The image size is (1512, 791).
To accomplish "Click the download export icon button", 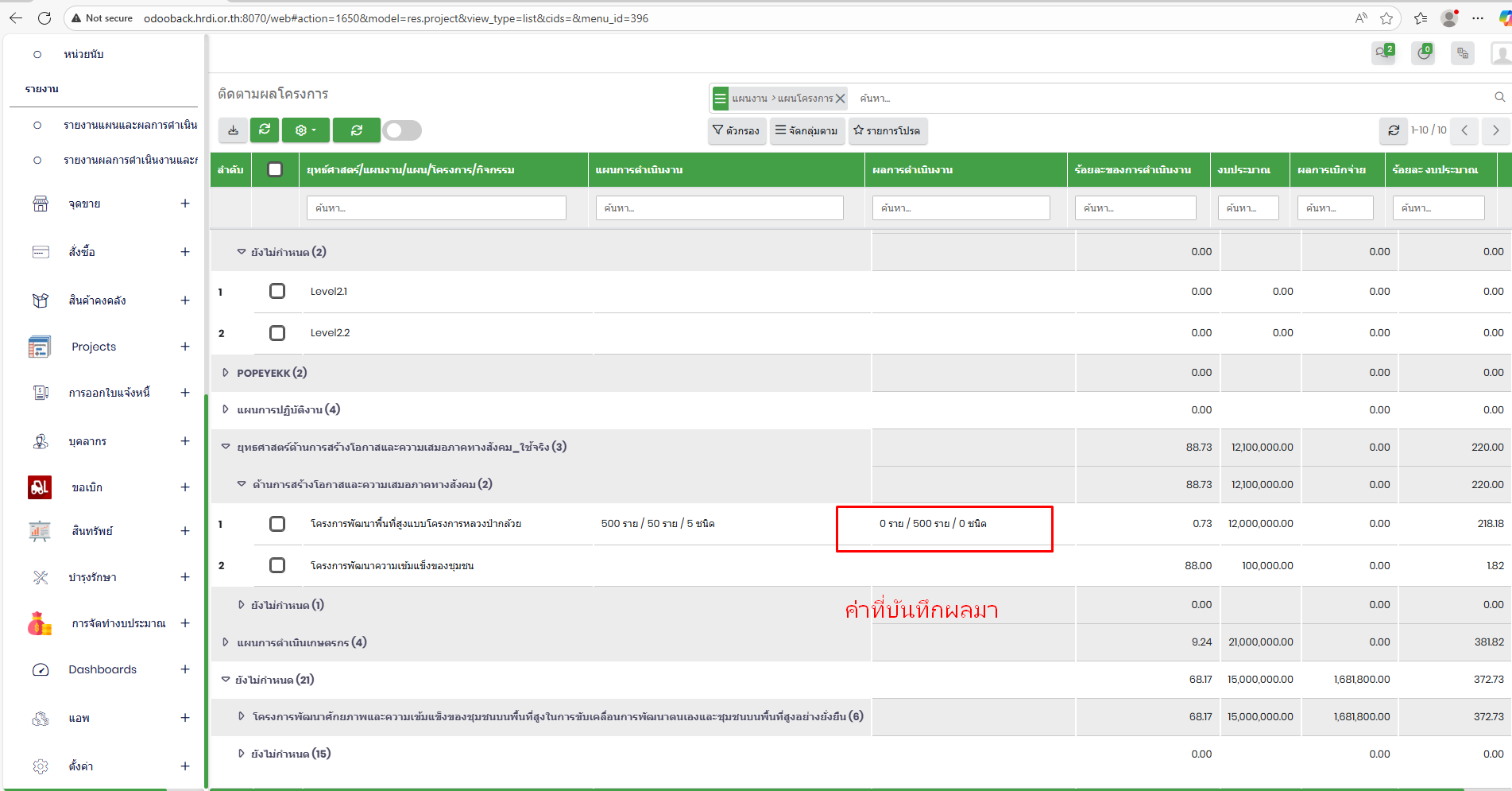I will tap(233, 130).
